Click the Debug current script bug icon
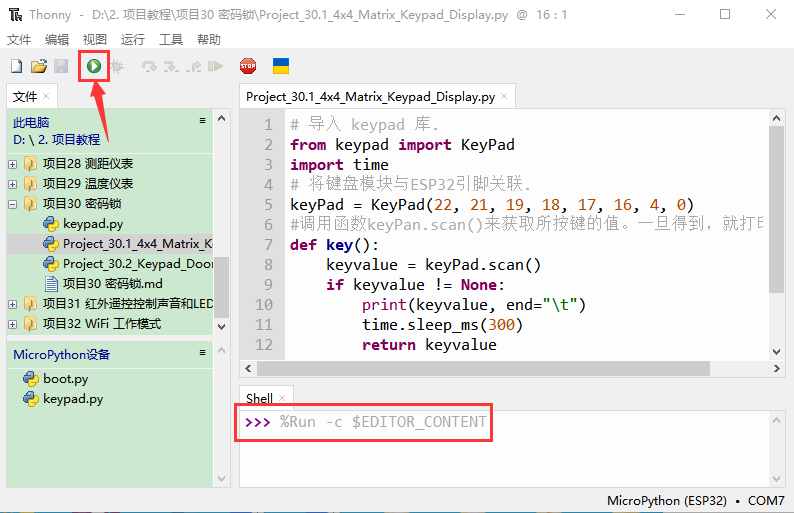Image resolution: width=794 pixels, height=513 pixels. [x=117, y=66]
